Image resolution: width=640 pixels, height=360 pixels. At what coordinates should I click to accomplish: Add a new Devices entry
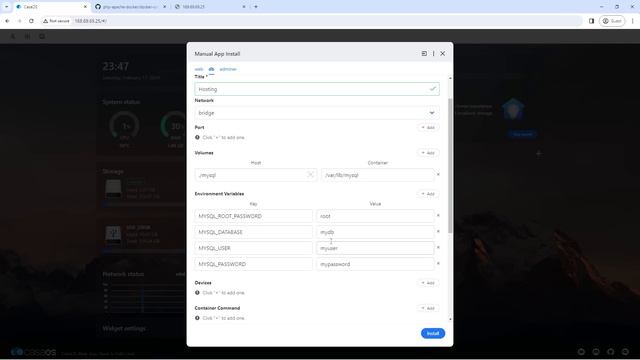[x=428, y=283]
